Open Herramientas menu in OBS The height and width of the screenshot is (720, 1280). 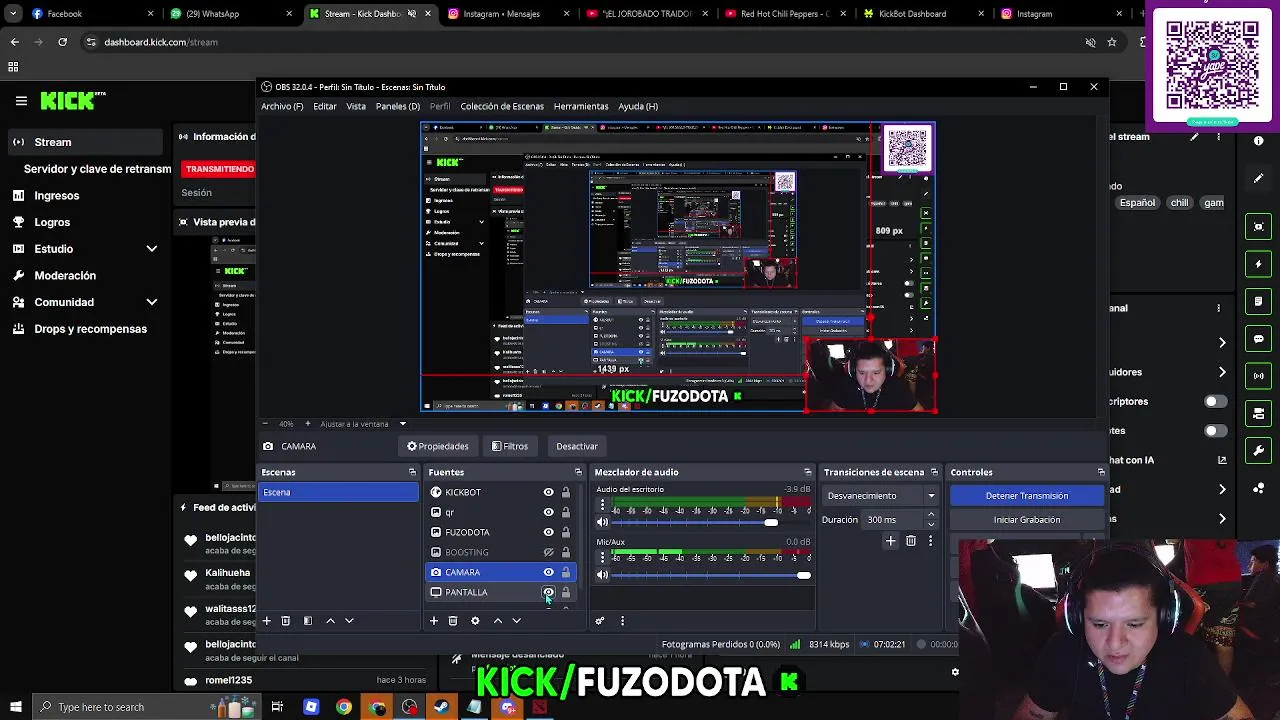[x=581, y=106]
